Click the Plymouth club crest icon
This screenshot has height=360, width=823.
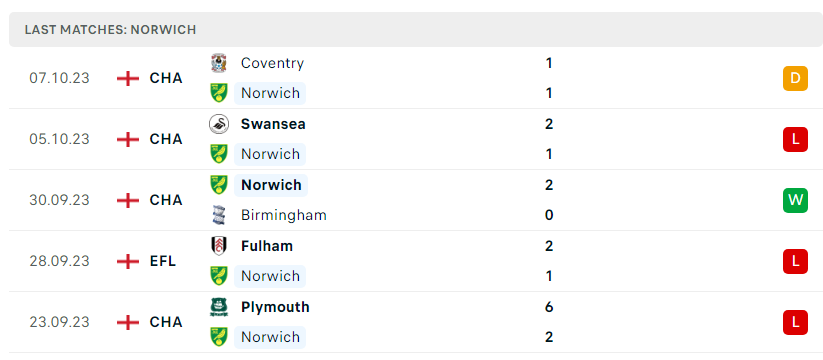[218, 306]
